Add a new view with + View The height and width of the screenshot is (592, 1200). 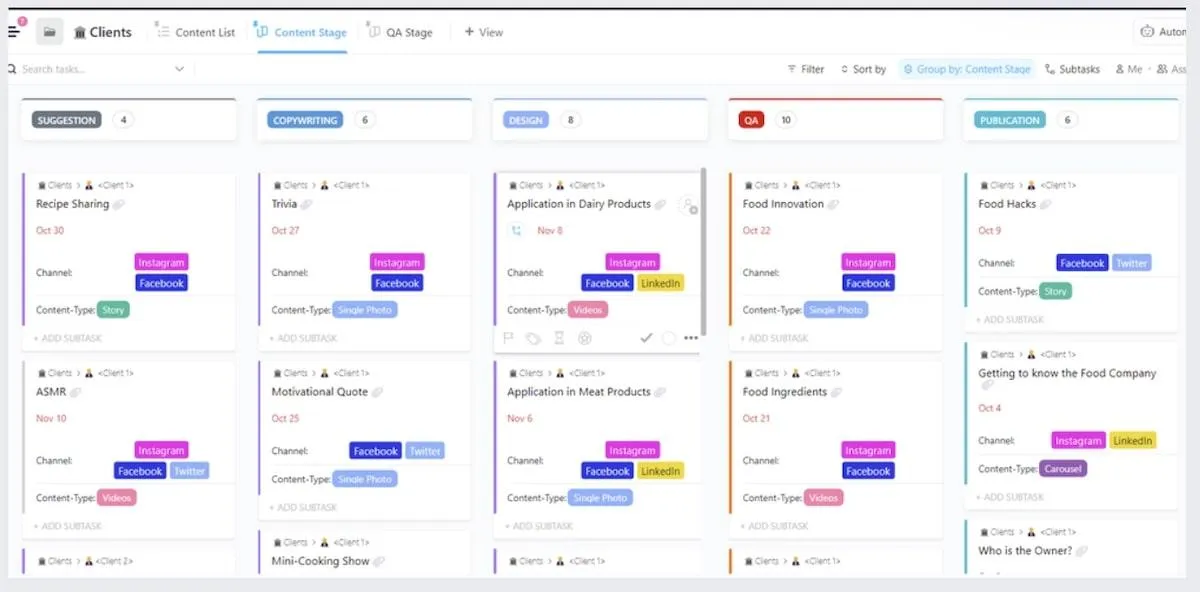point(484,32)
